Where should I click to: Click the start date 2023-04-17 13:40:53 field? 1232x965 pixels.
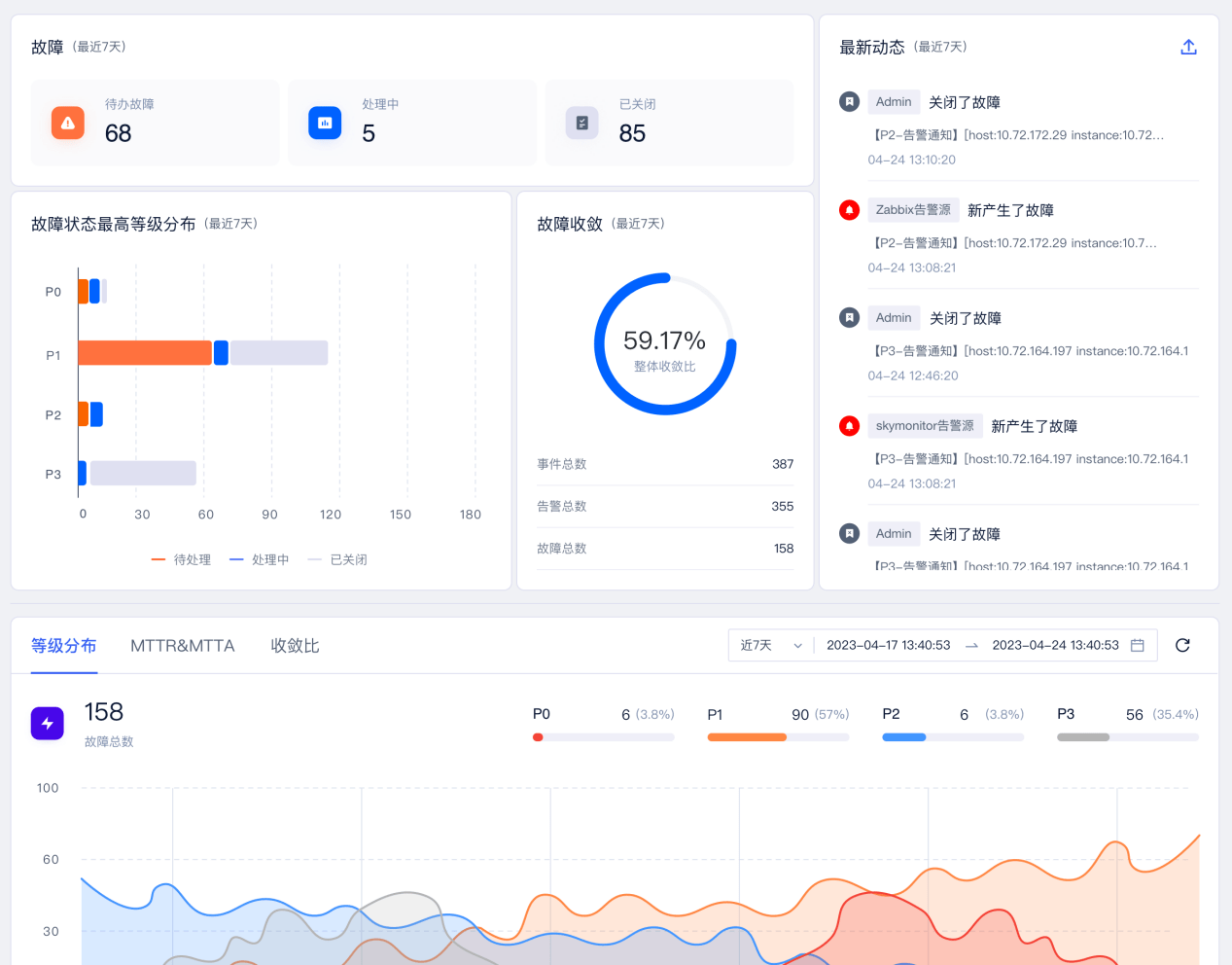[x=889, y=645]
